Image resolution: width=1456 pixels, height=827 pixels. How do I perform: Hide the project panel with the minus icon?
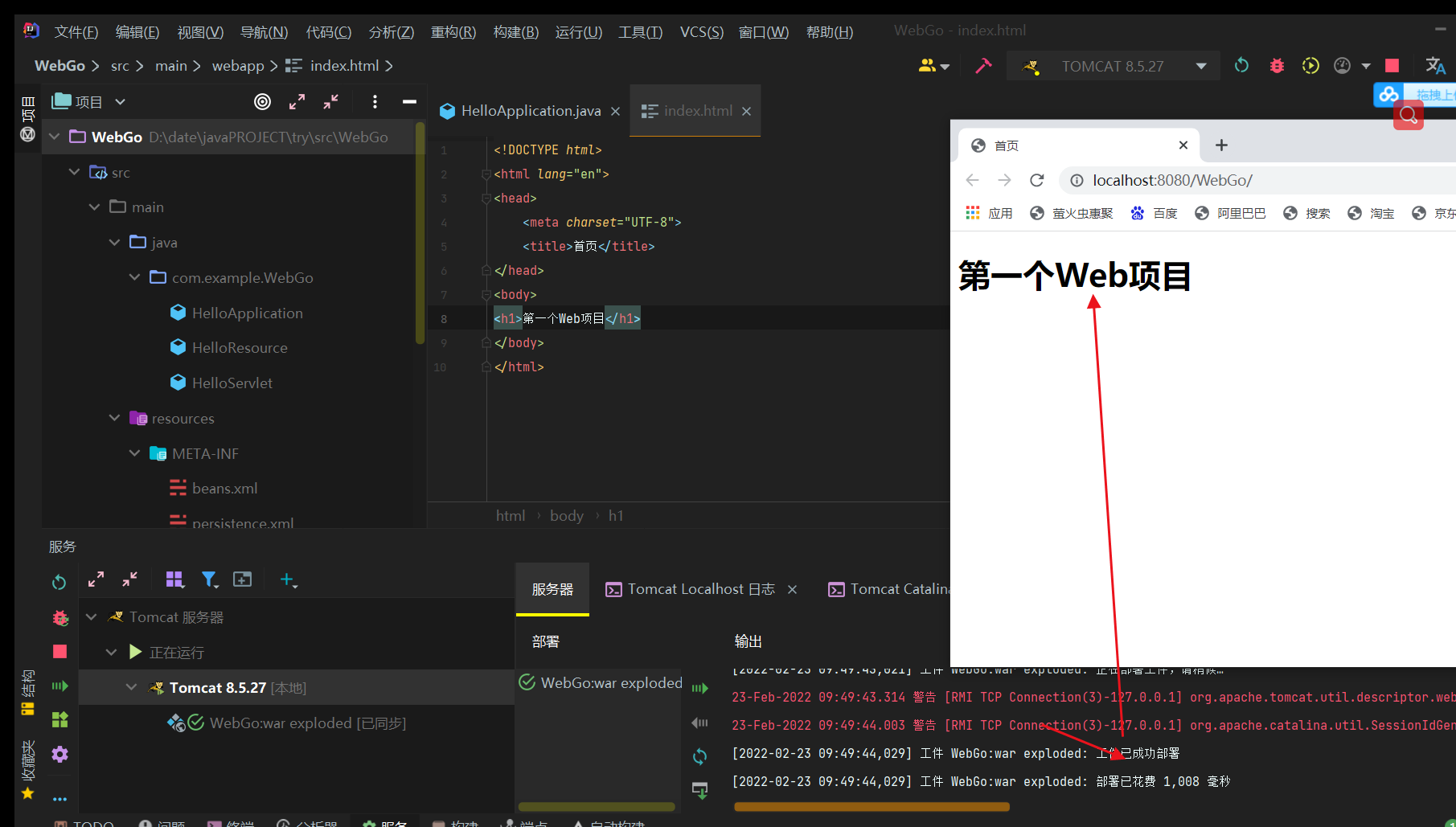point(409,102)
